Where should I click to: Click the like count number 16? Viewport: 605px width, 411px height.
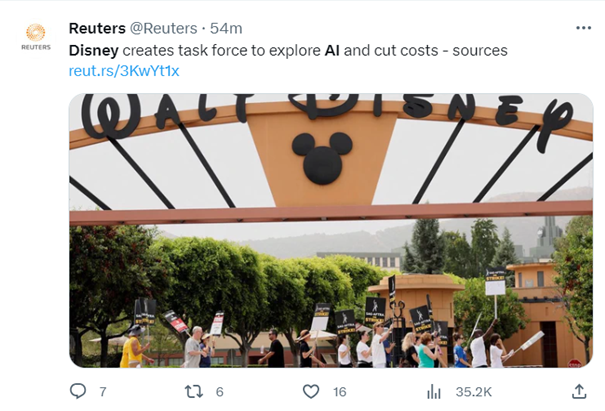[x=340, y=392]
